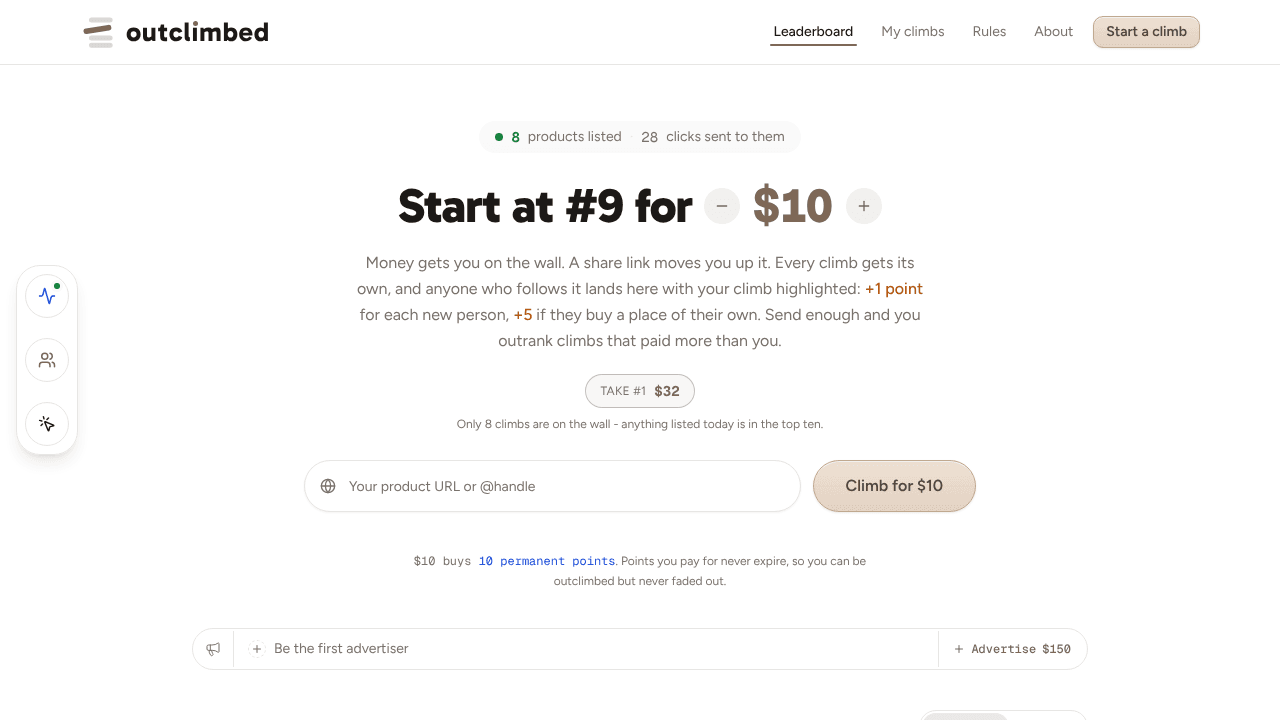This screenshot has width=1280, height=720.
Task: Click the Climb for $10 button
Action: [894, 486]
